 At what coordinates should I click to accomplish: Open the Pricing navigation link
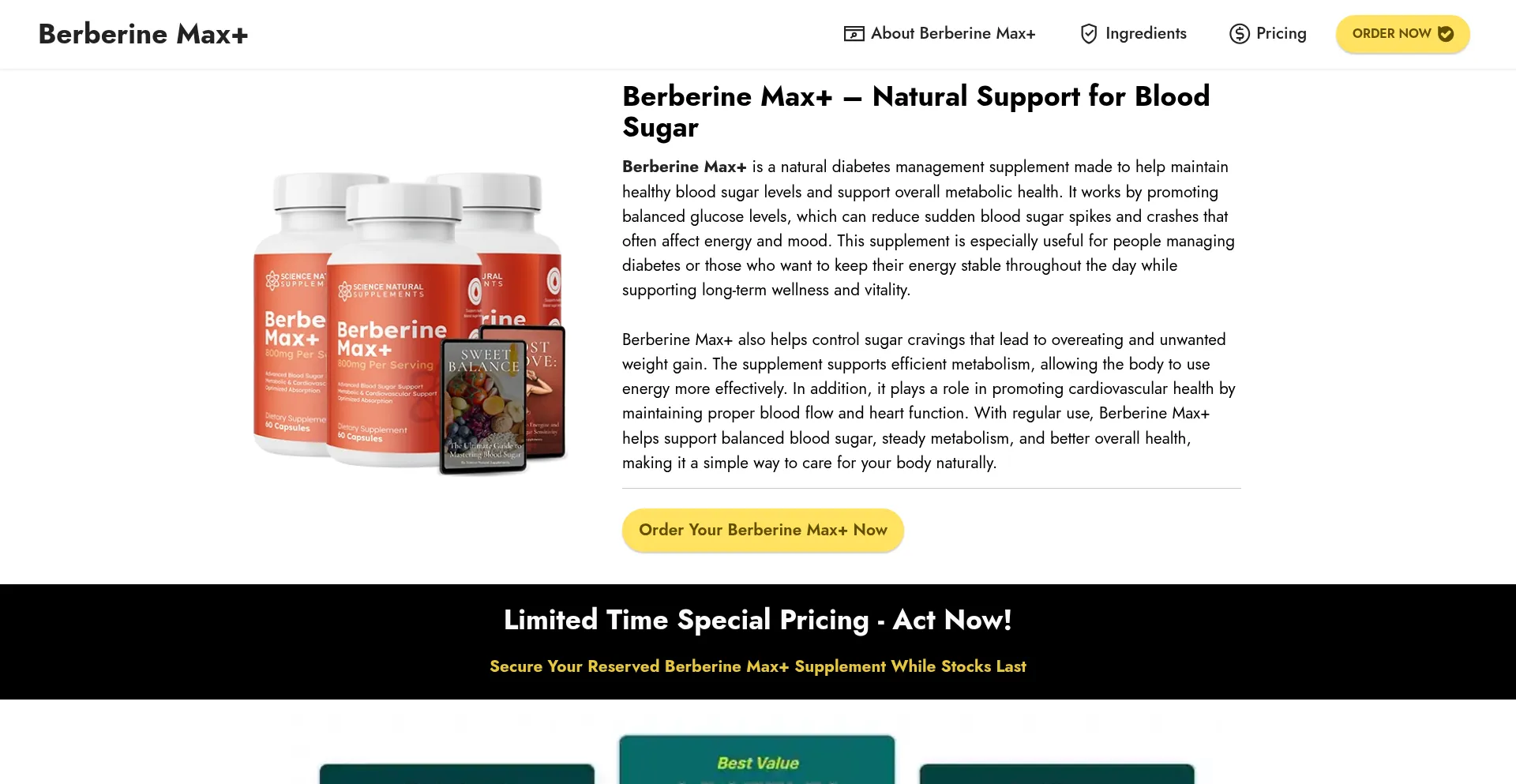(x=1268, y=34)
